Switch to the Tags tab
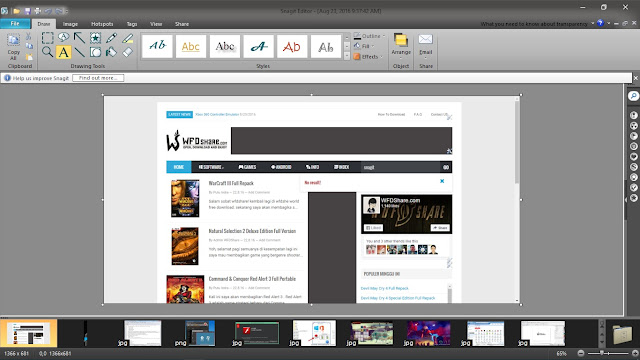 coord(132,24)
